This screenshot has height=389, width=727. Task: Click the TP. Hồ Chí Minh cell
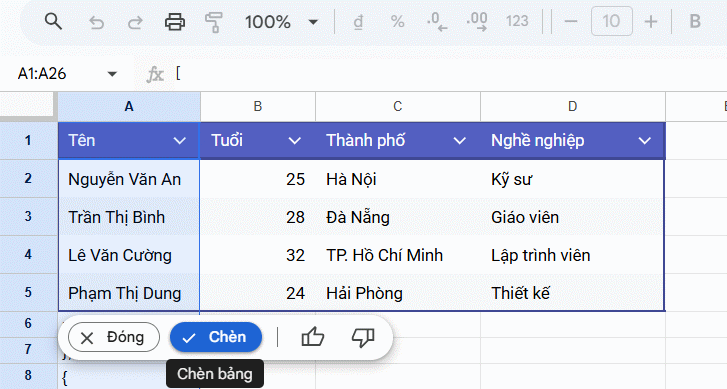click(x=398, y=255)
